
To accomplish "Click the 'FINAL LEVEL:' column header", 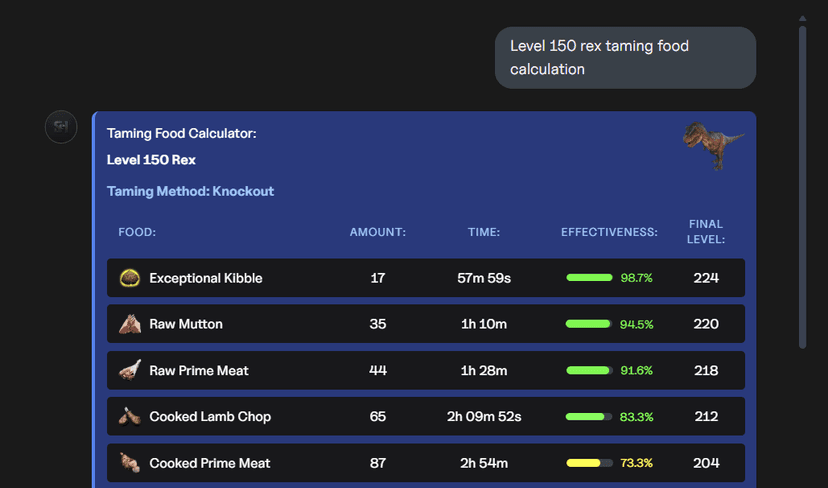I will pyautogui.click(x=706, y=232).
